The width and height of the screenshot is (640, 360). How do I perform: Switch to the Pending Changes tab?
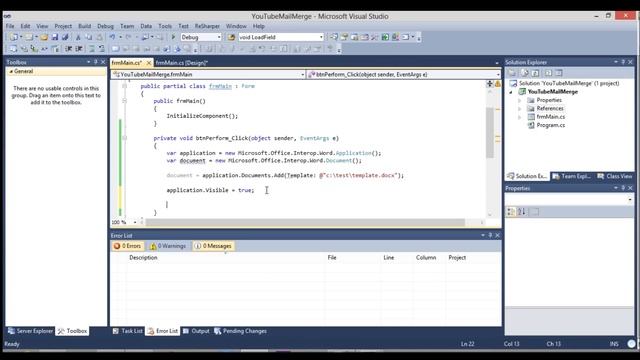coord(240,331)
